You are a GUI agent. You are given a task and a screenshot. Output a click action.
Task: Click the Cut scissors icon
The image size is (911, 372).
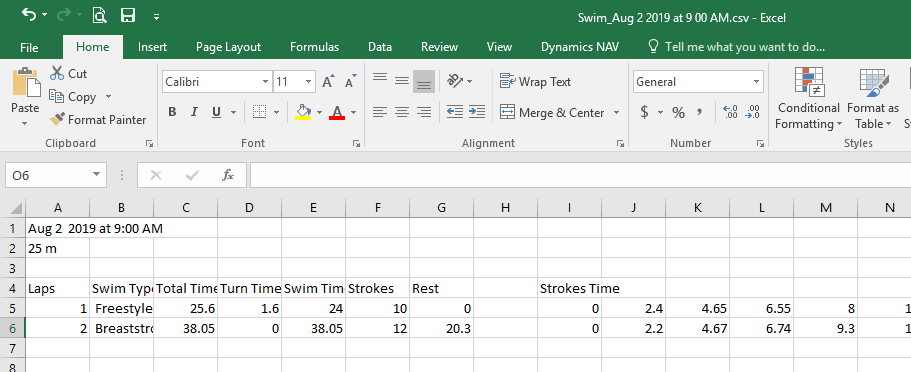[57, 73]
